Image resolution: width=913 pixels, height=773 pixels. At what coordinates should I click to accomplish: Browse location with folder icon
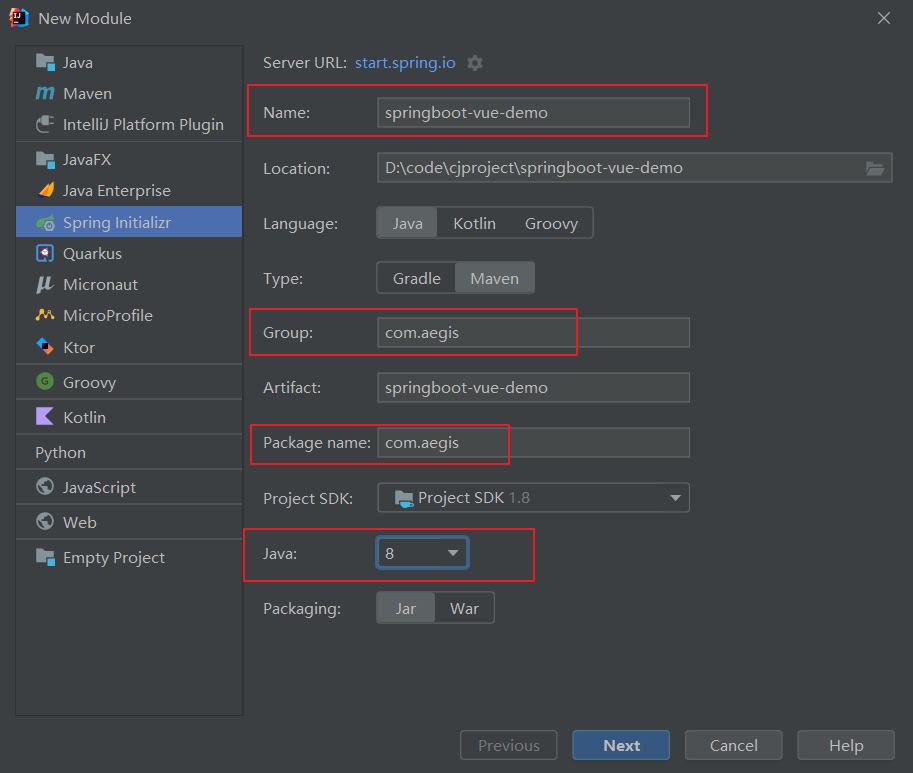[875, 168]
